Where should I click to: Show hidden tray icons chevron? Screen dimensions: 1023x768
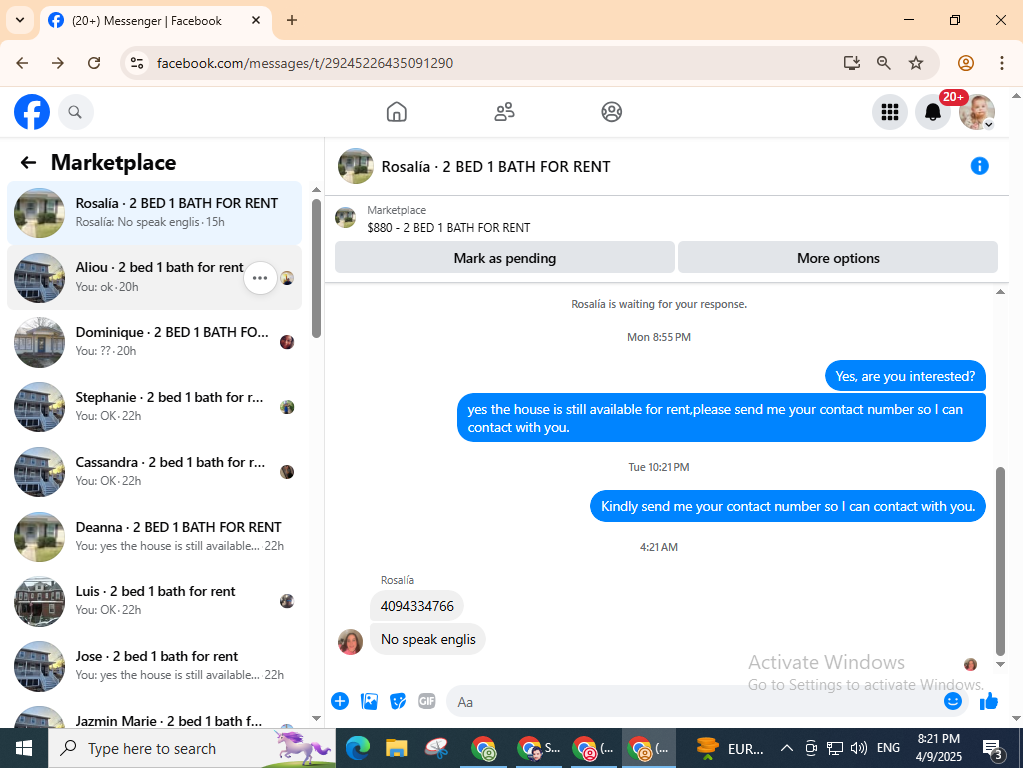[787, 748]
